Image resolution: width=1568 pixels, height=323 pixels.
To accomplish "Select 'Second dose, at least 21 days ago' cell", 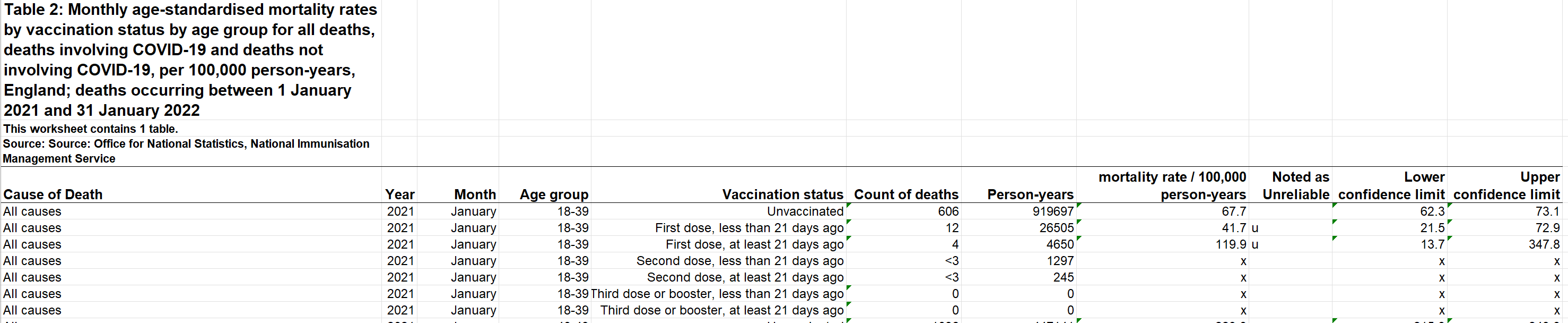I will tap(745, 277).
